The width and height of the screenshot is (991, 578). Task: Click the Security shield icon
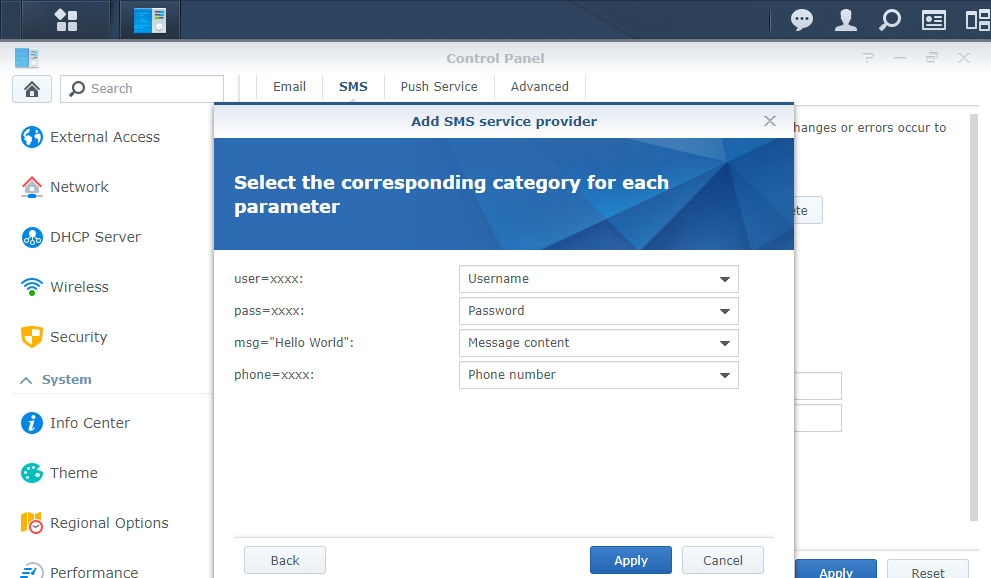(x=32, y=337)
